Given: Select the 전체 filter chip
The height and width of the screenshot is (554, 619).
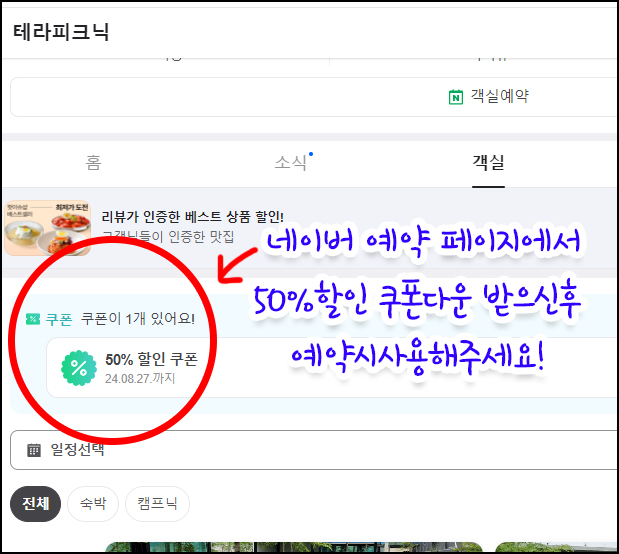Looking at the screenshot, I should 36,504.
